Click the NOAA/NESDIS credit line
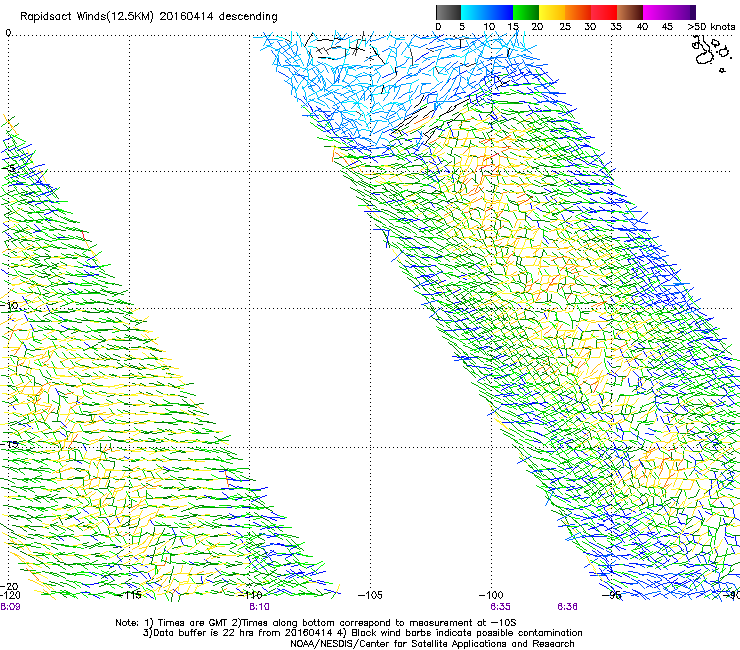The width and height of the screenshot is (740, 650). click(x=432, y=643)
